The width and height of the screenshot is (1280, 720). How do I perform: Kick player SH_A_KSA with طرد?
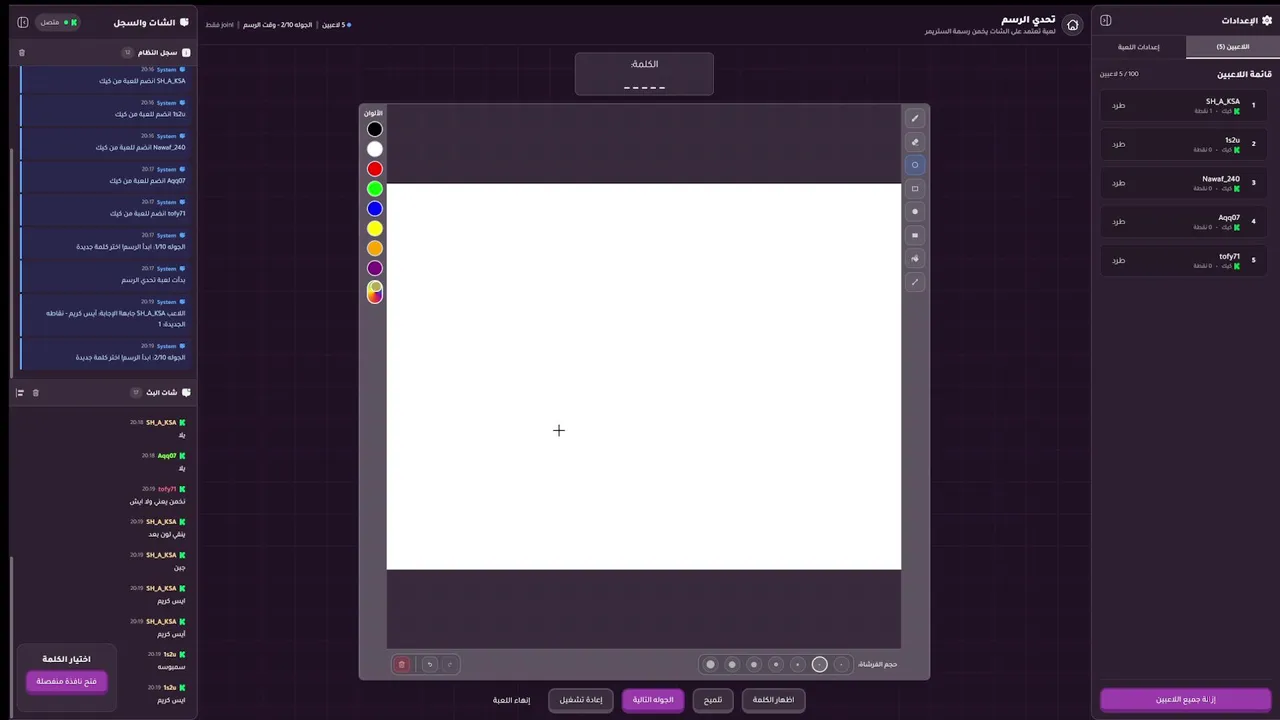(x=1118, y=105)
